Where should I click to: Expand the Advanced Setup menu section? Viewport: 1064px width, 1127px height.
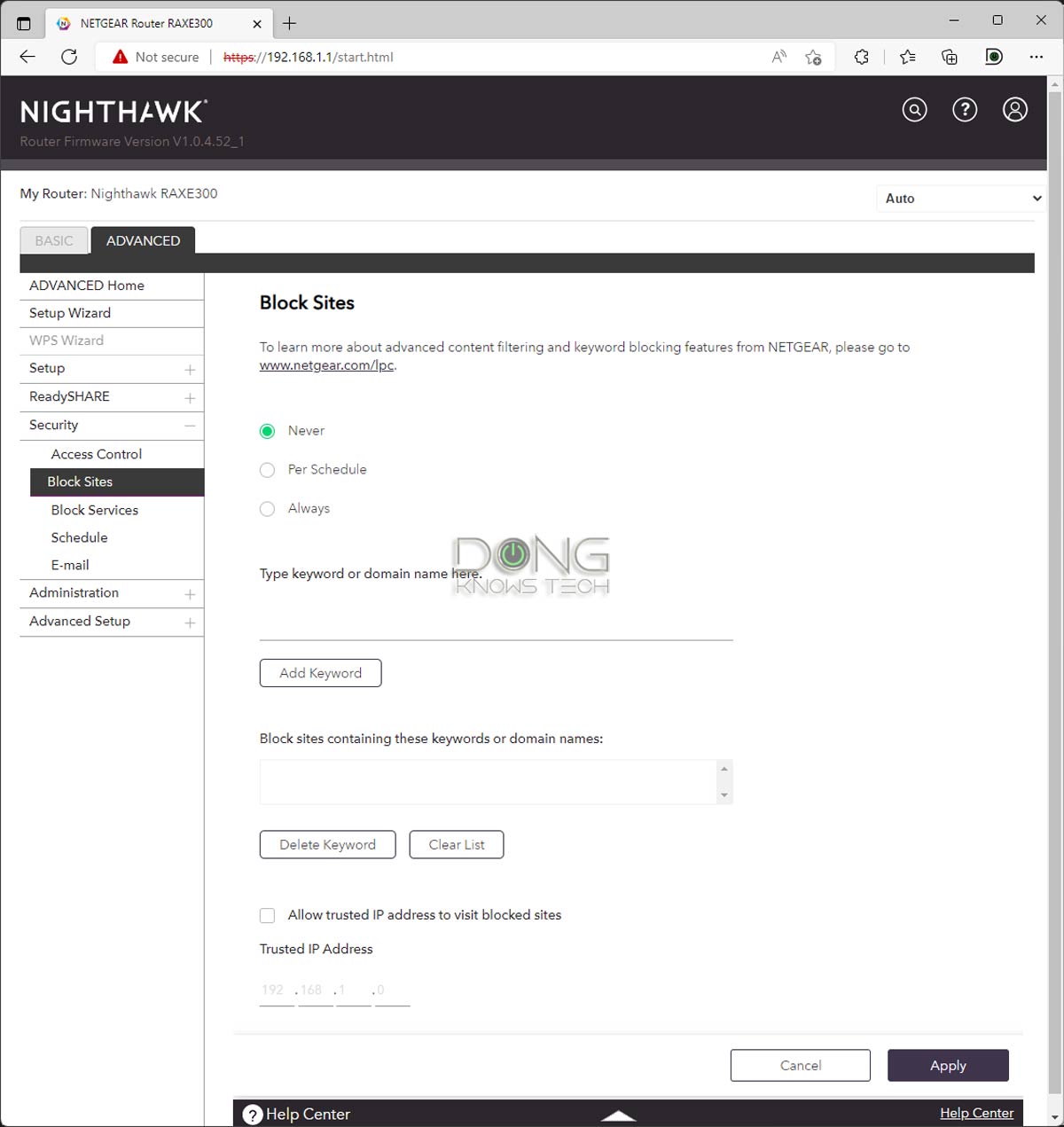point(190,622)
